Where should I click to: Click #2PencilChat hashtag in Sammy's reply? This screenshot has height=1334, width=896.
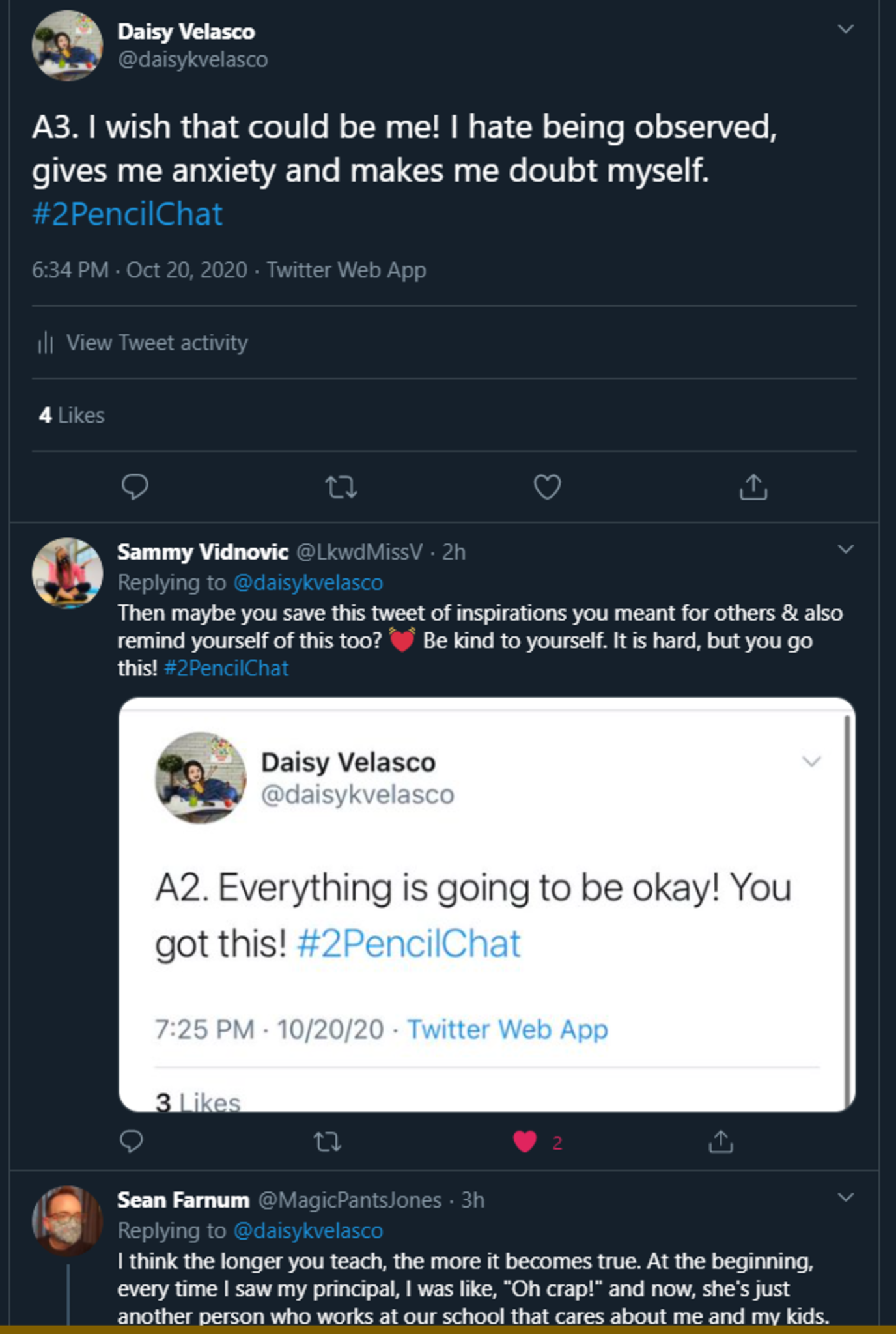click(226, 668)
